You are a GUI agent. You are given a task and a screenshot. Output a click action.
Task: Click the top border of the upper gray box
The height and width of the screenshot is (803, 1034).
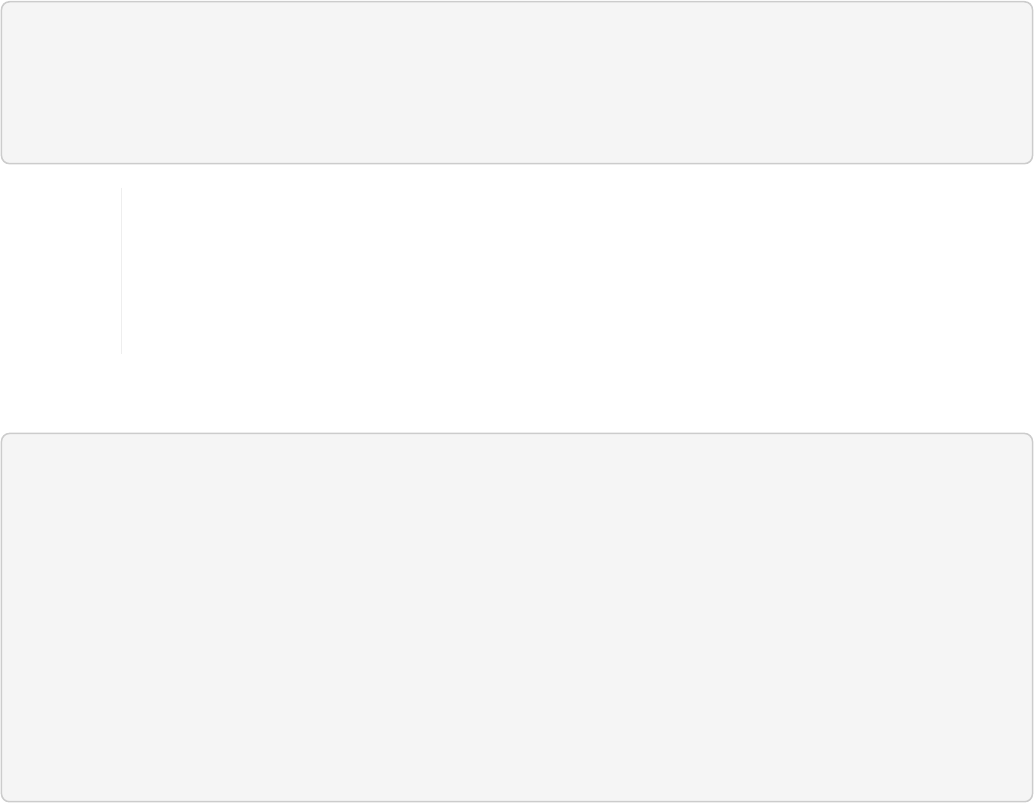click(x=517, y=2)
